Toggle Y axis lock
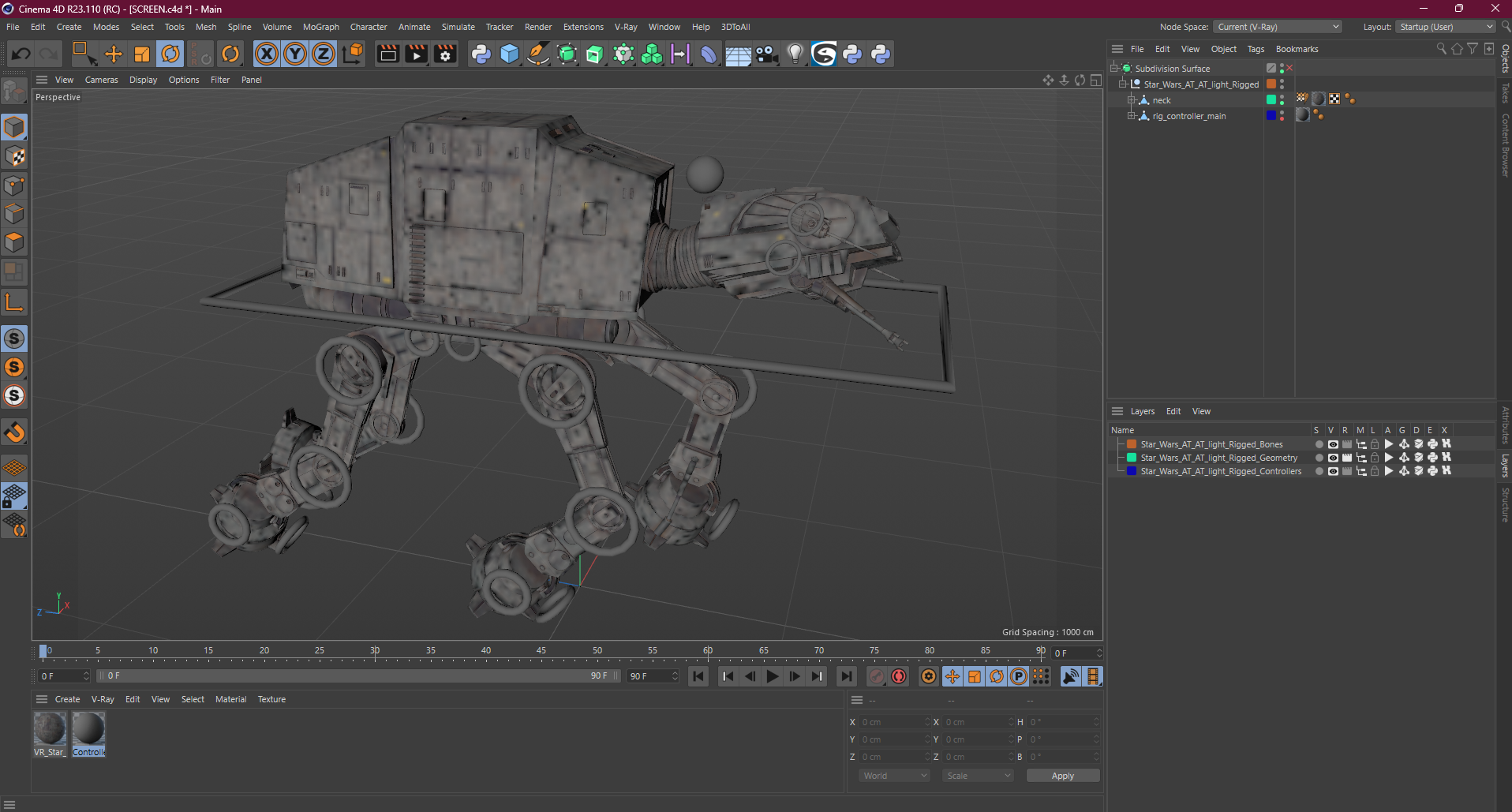 pyautogui.click(x=295, y=54)
